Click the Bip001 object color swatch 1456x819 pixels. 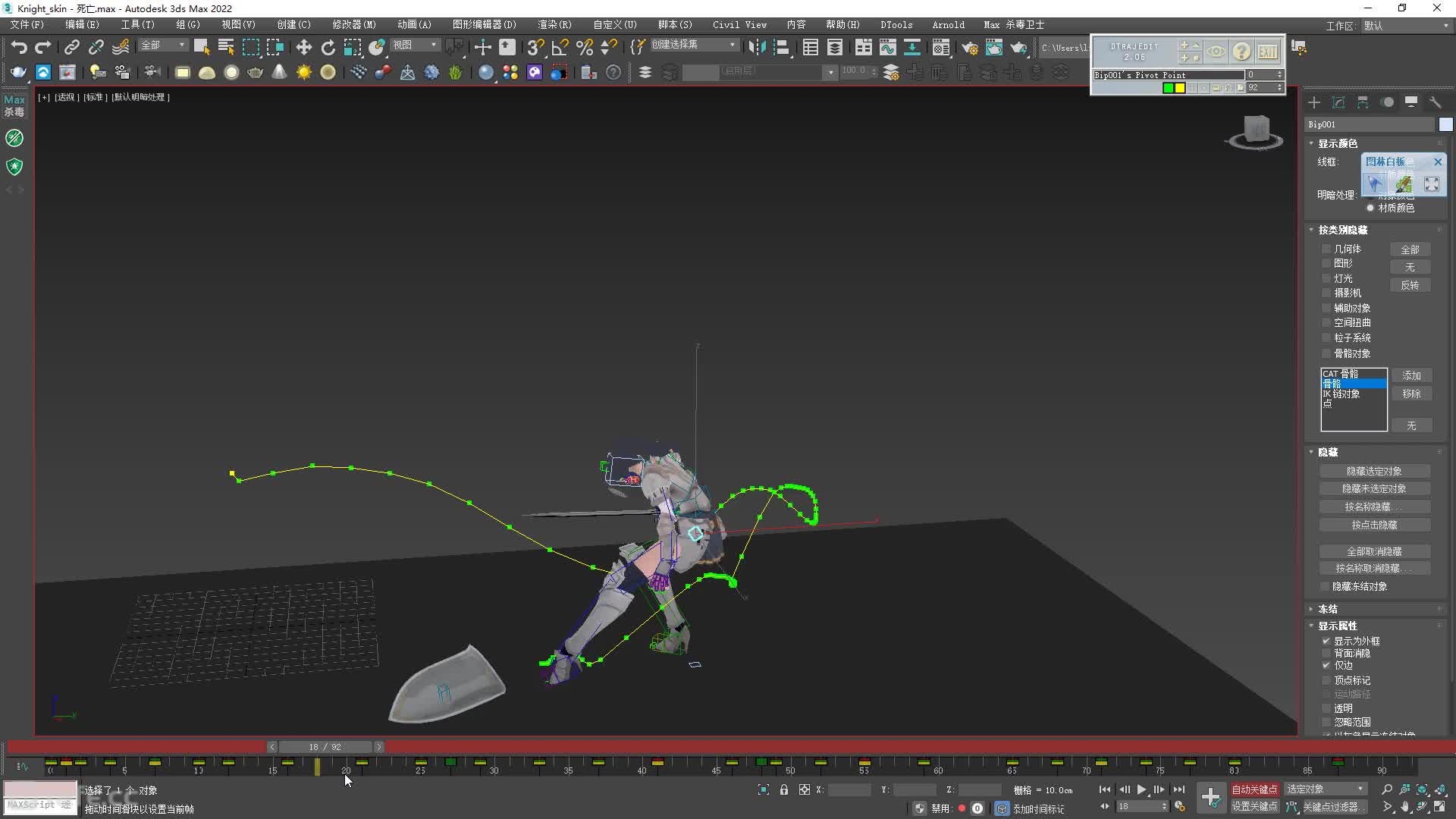(x=1445, y=124)
